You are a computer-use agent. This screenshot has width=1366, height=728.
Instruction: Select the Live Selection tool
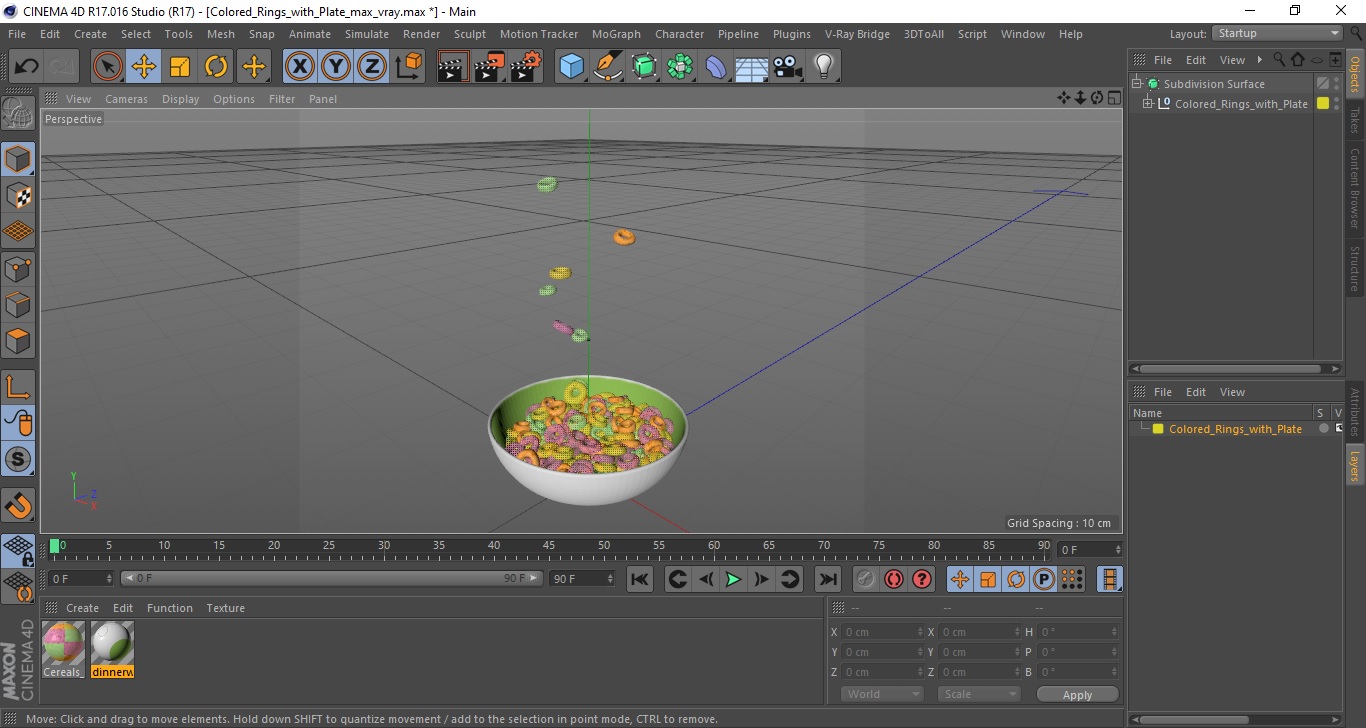point(108,67)
